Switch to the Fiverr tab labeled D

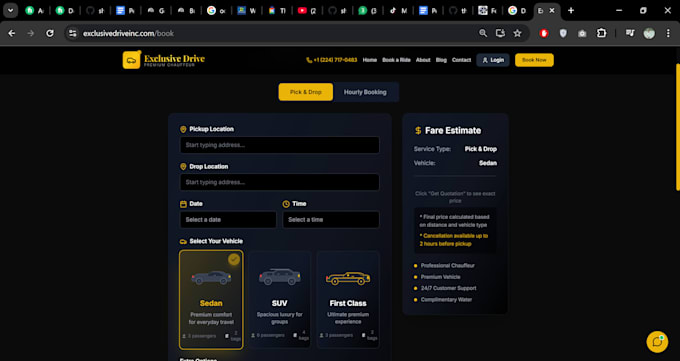pos(65,11)
